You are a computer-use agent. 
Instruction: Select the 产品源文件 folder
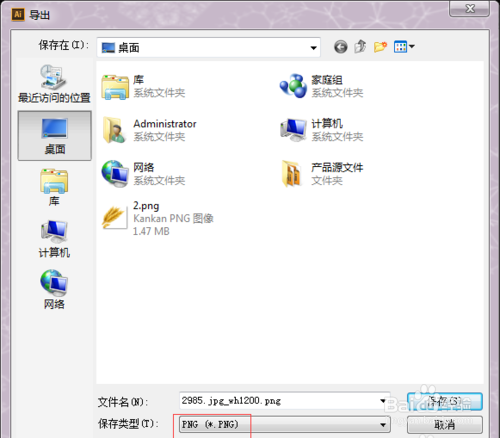click(321, 174)
